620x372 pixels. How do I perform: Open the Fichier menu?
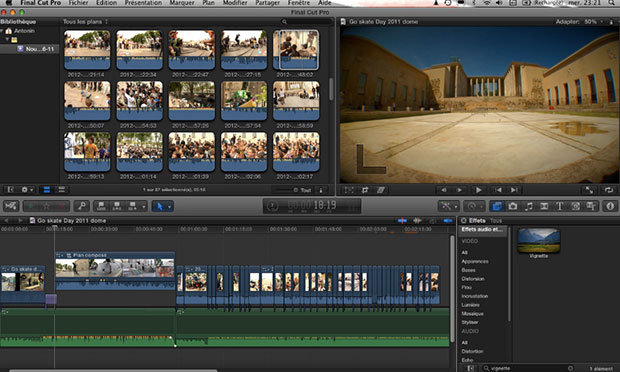click(x=78, y=3)
